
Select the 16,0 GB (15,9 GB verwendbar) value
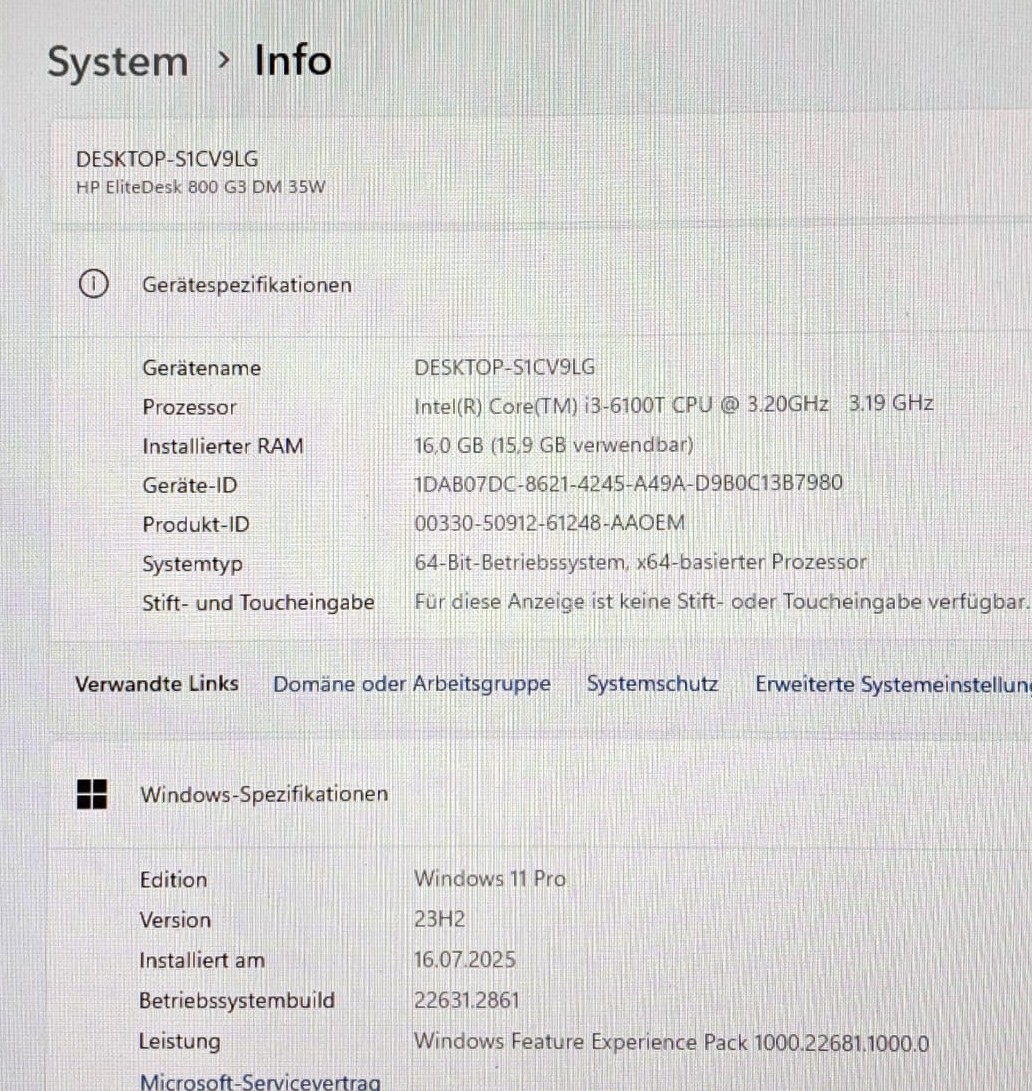554,445
